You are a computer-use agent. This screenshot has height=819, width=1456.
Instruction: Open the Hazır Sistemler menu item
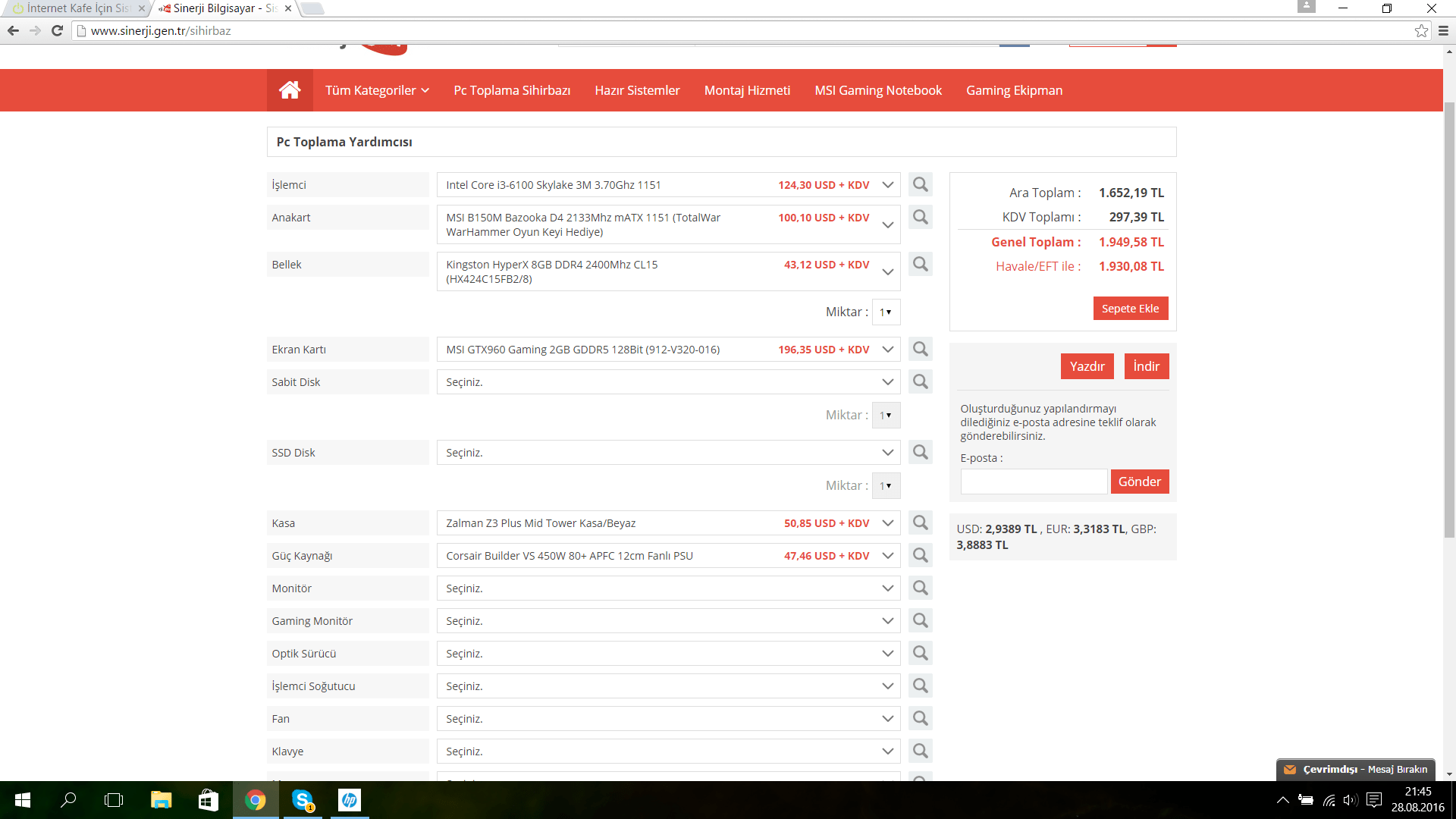(x=637, y=90)
